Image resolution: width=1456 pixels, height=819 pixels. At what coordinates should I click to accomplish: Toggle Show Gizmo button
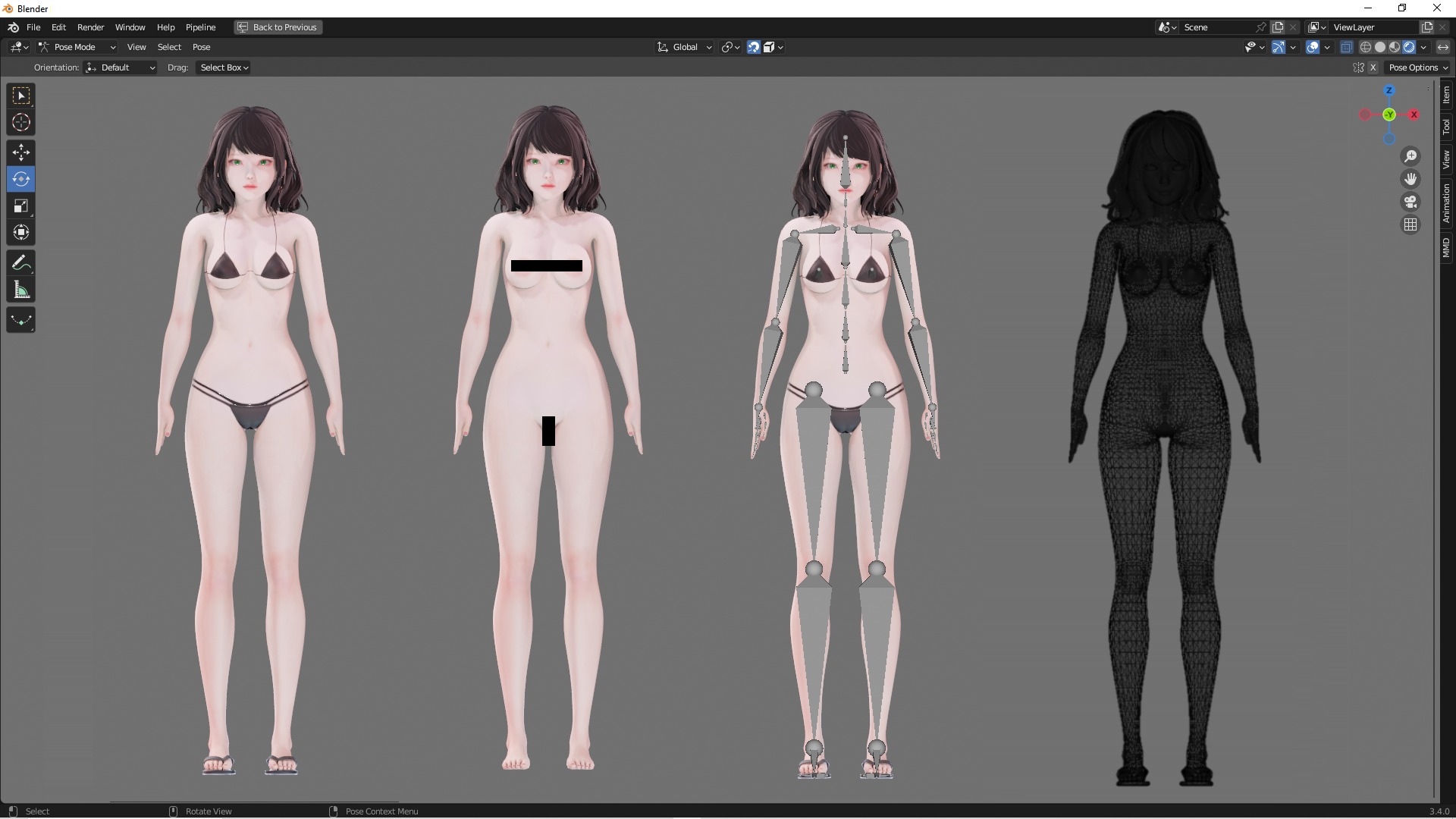[x=1279, y=47]
